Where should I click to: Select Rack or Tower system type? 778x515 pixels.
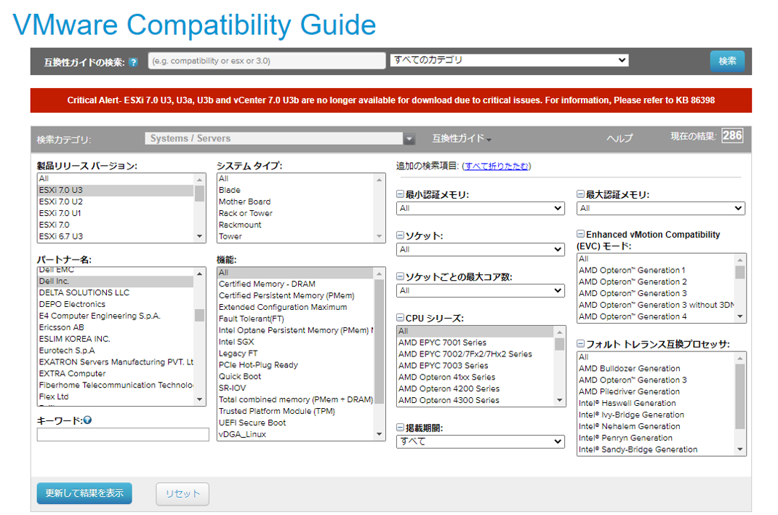(296, 213)
